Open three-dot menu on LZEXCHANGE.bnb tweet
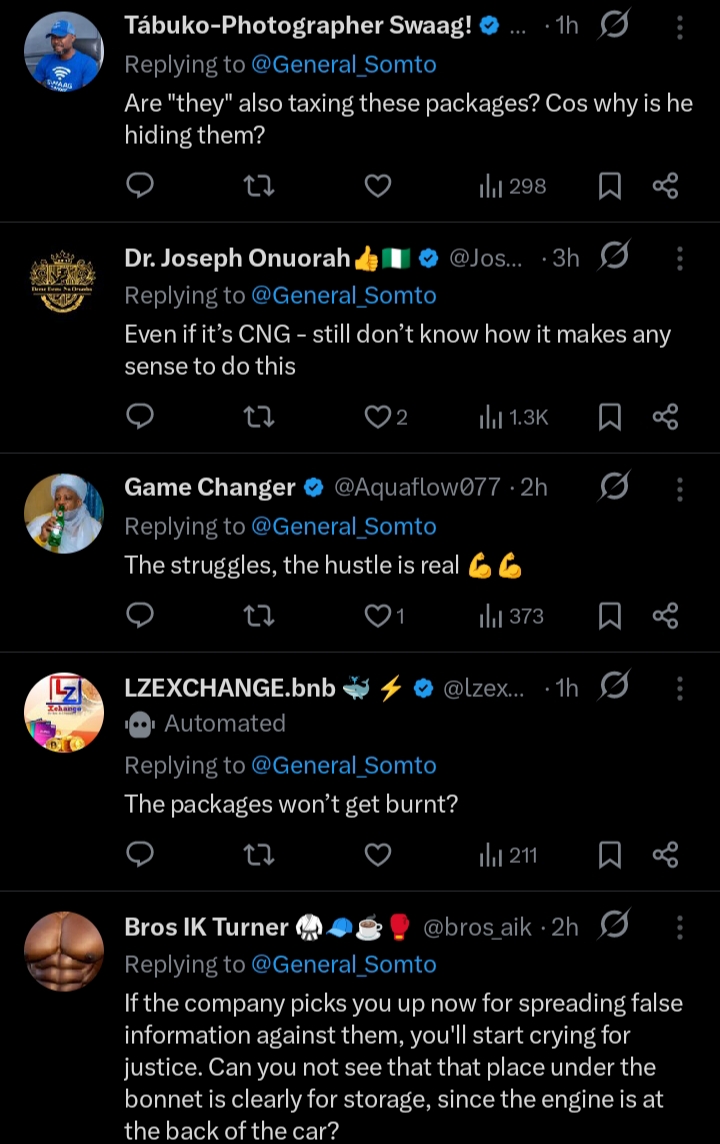Viewport: 720px width, 1144px height. (x=680, y=688)
